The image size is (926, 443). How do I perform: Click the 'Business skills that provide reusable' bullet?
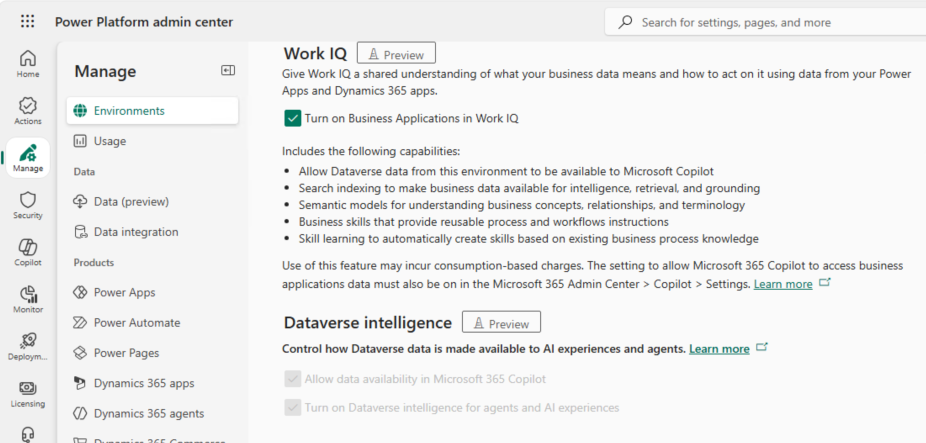[483, 222]
